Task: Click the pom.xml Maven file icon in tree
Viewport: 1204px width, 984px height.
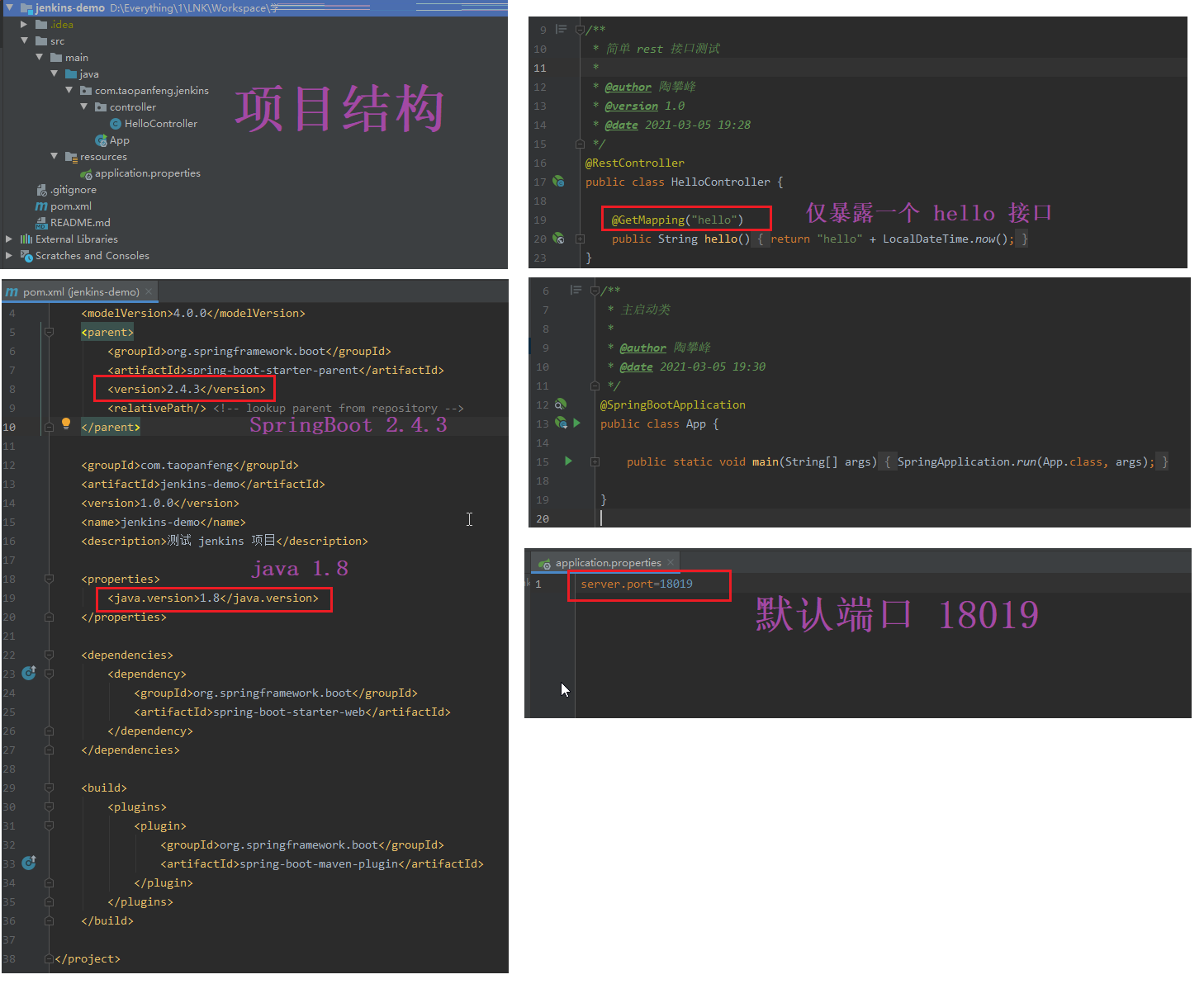Action: (x=41, y=206)
